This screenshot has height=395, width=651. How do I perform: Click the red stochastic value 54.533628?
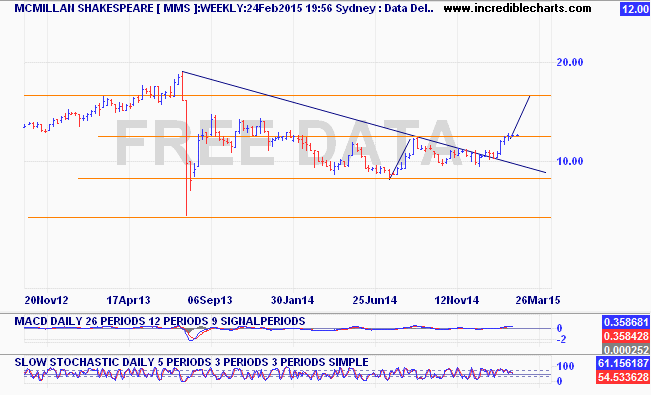click(x=623, y=377)
